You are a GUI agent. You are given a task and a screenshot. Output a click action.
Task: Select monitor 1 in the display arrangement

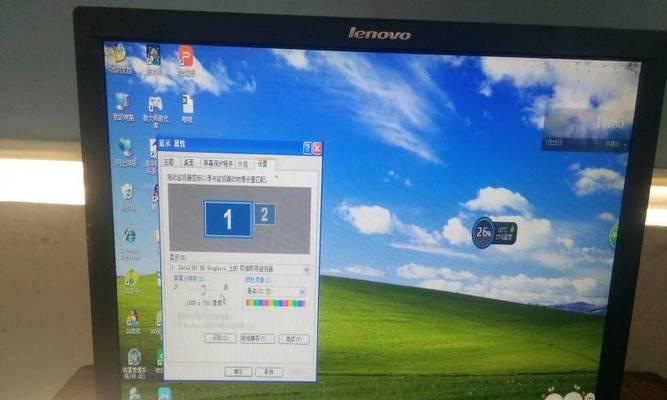point(228,219)
